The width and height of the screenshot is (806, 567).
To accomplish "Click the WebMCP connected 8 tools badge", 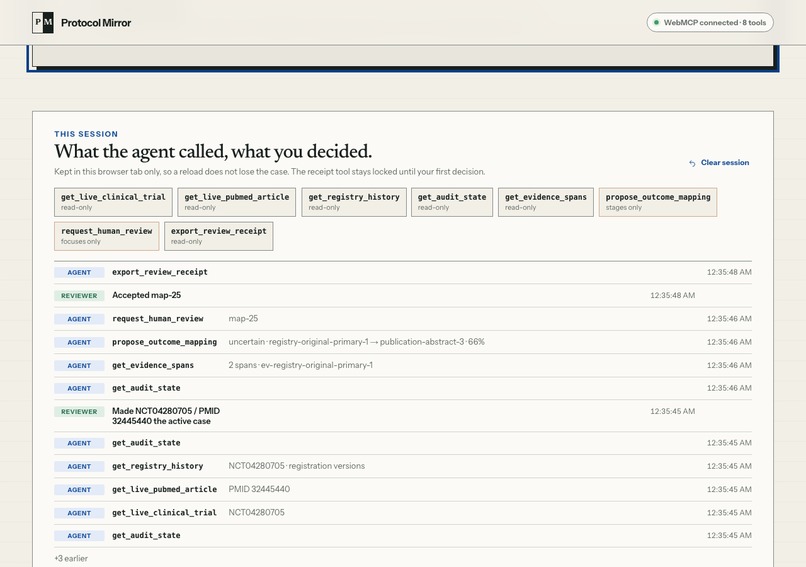I will (x=710, y=23).
